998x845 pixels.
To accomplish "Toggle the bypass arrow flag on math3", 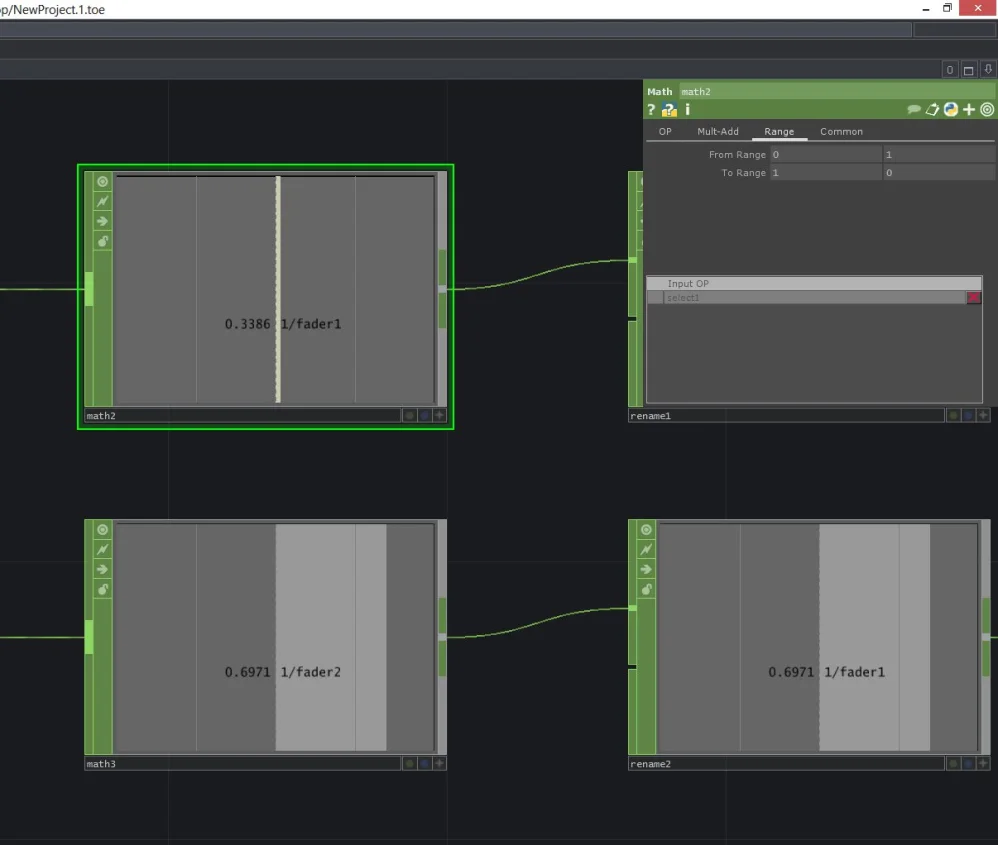I will [102, 570].
